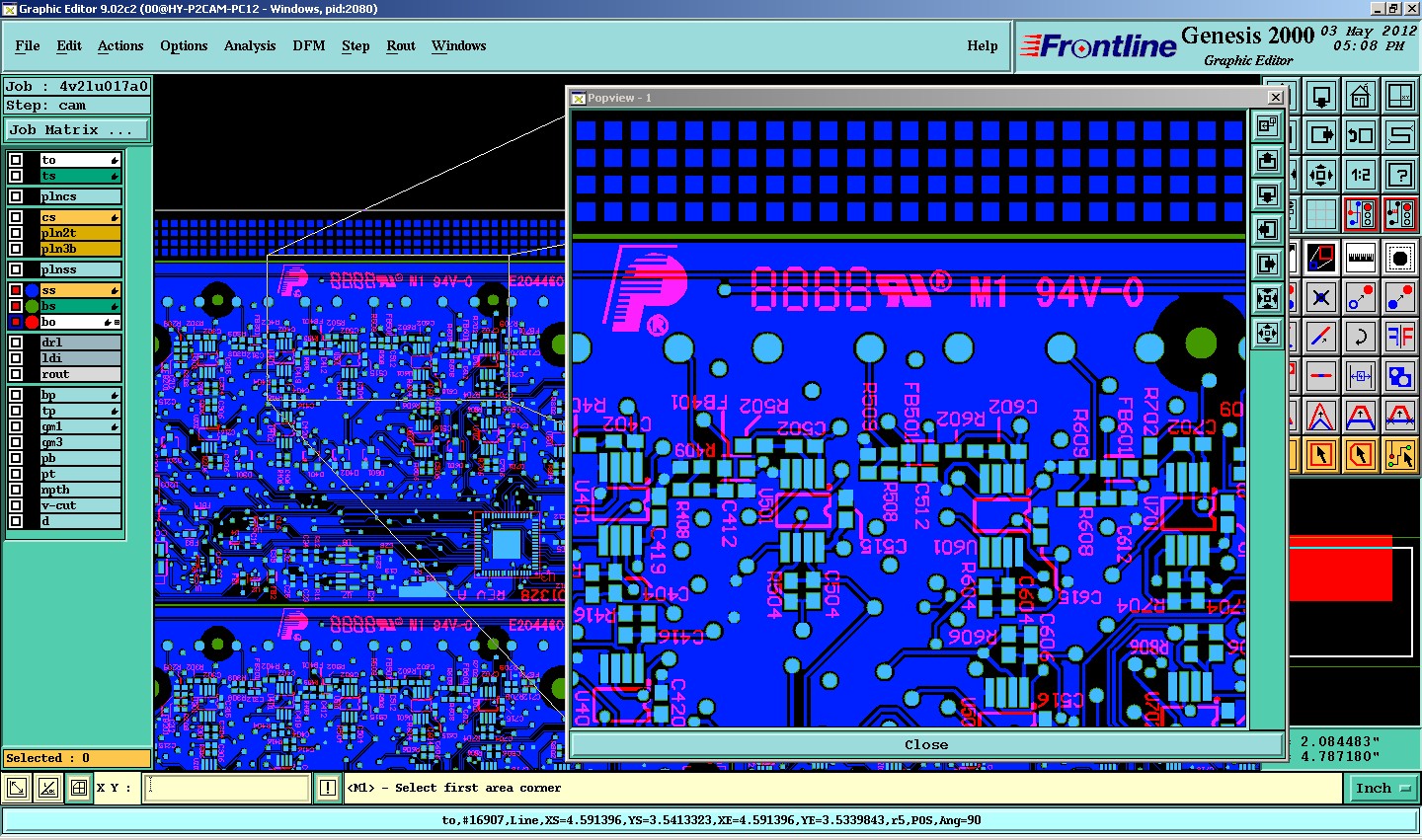Click the S-shaped path icon
1422x840 pixels.
pos(1400,135)
